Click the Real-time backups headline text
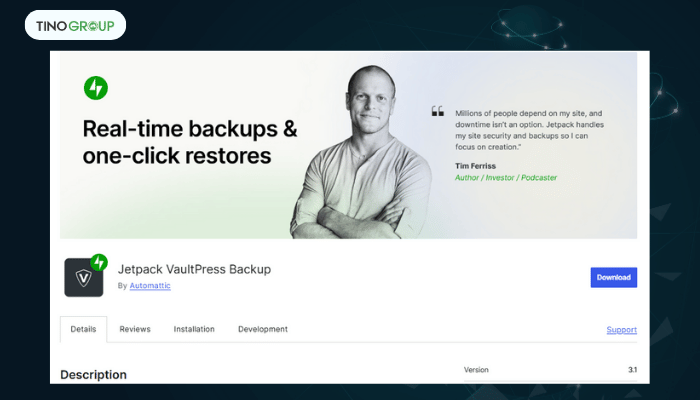The height and width of the screenshot is (400, 700). [190, 142]
